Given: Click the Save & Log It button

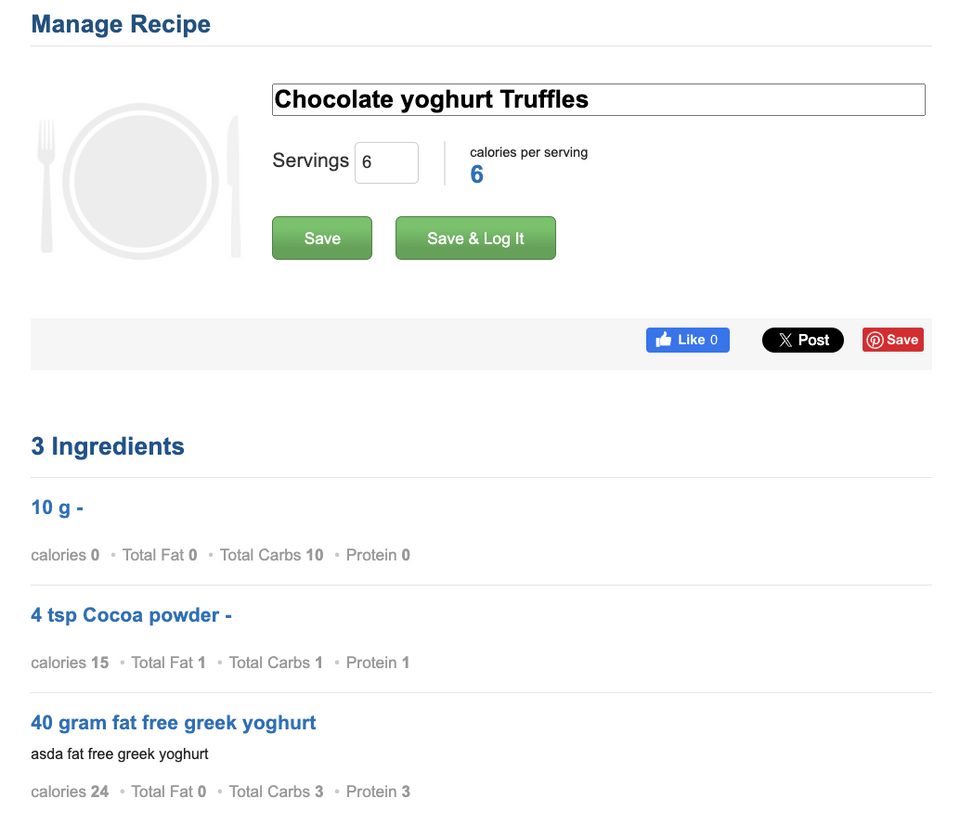Looking at the screenshot, I should click(x=476, y=238).
